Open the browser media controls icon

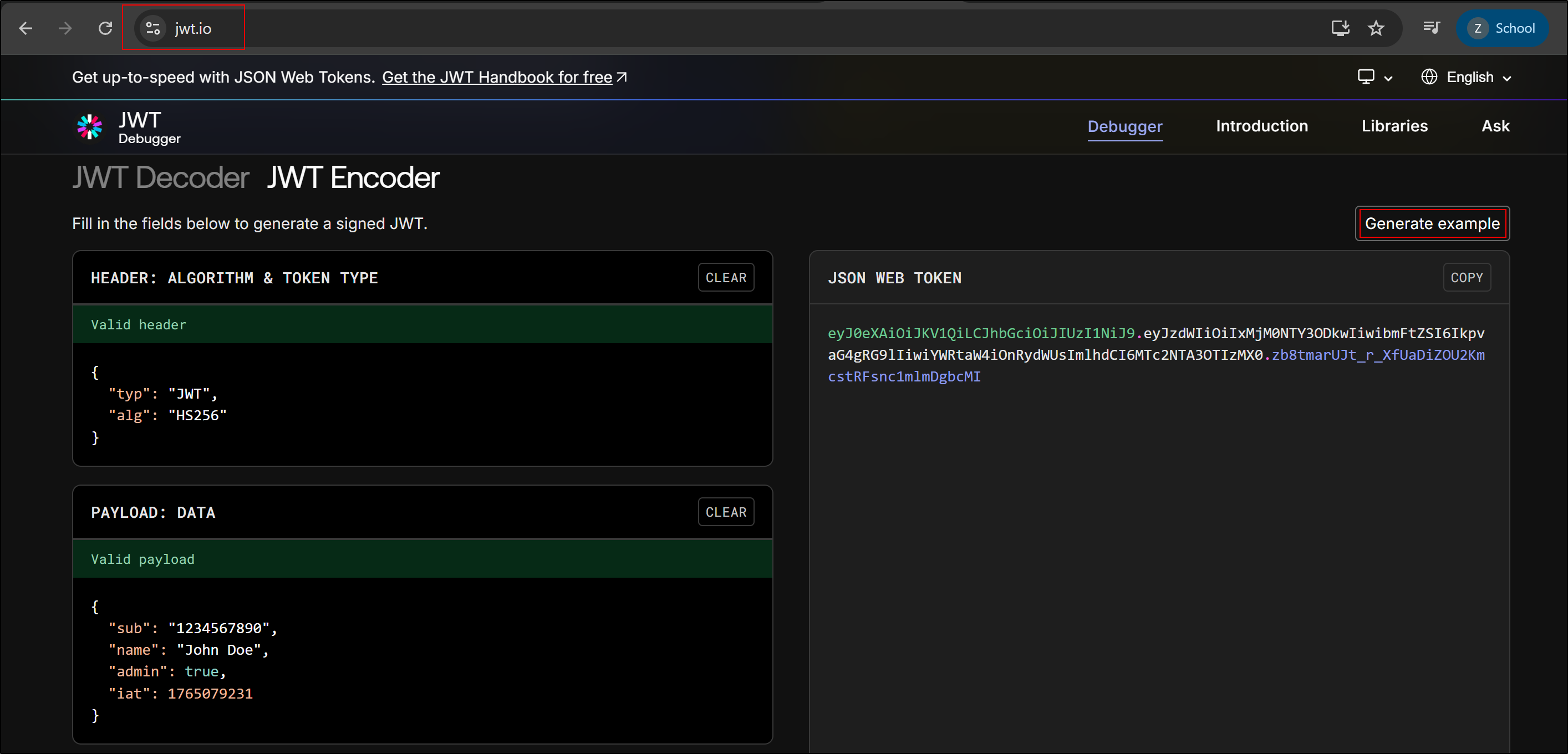1431,28
